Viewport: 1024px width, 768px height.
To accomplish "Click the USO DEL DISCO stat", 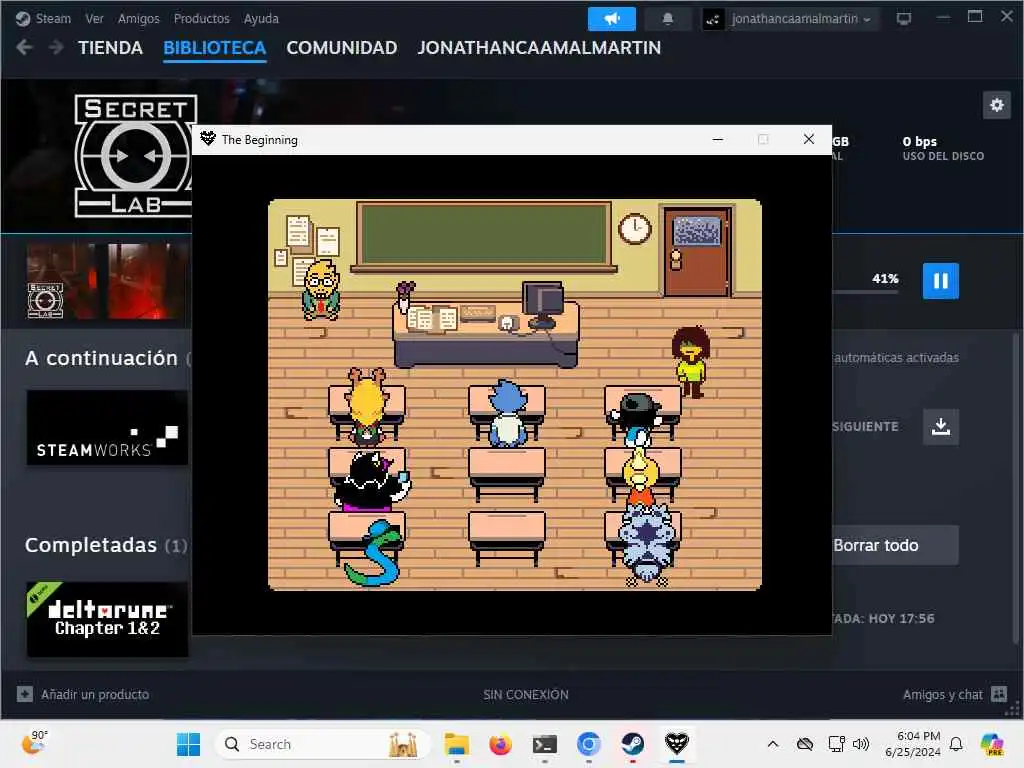I will click(x=942, y=149).
